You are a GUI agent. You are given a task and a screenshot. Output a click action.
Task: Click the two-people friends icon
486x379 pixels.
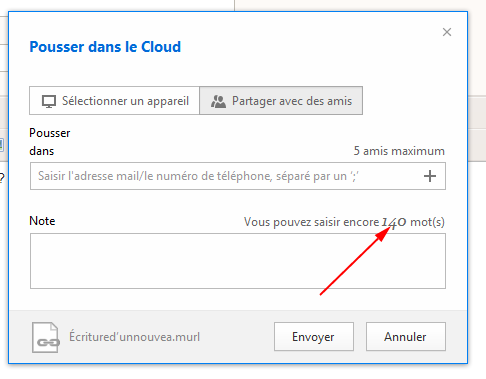pyautogui.click(x=218, y=101)
